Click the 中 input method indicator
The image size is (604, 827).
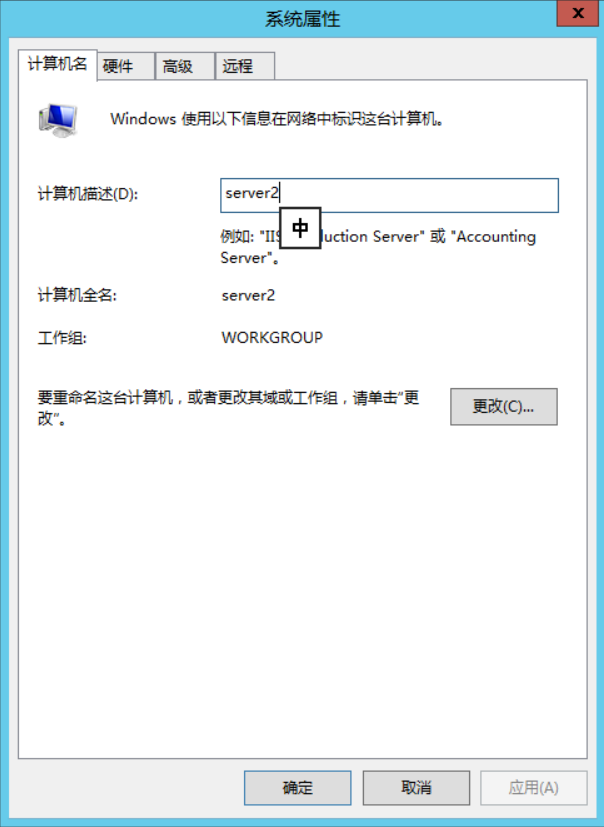tap(300, 228)
